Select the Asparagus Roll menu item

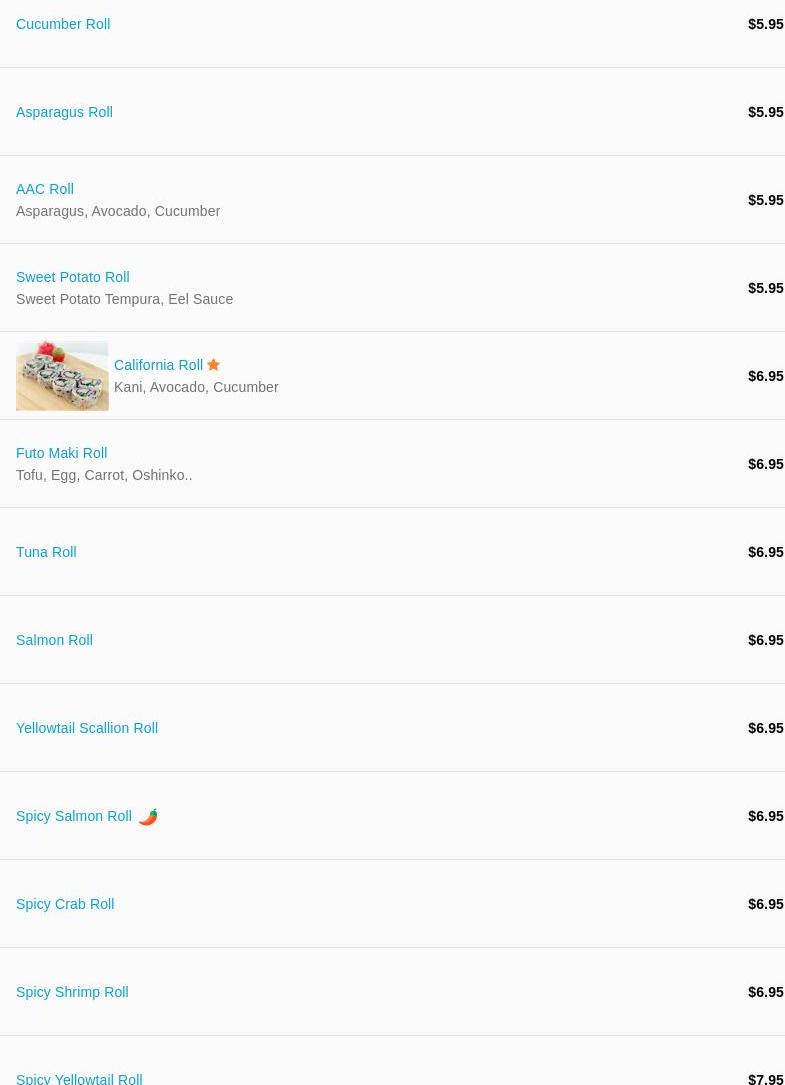tap(64, 112)
